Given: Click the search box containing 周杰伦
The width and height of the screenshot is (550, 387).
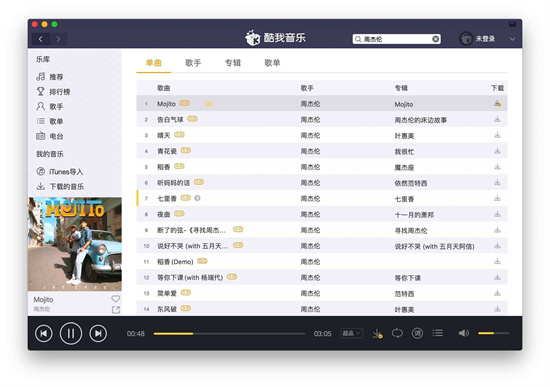Looking at the screenshot, I should click(x=396, y=39).
